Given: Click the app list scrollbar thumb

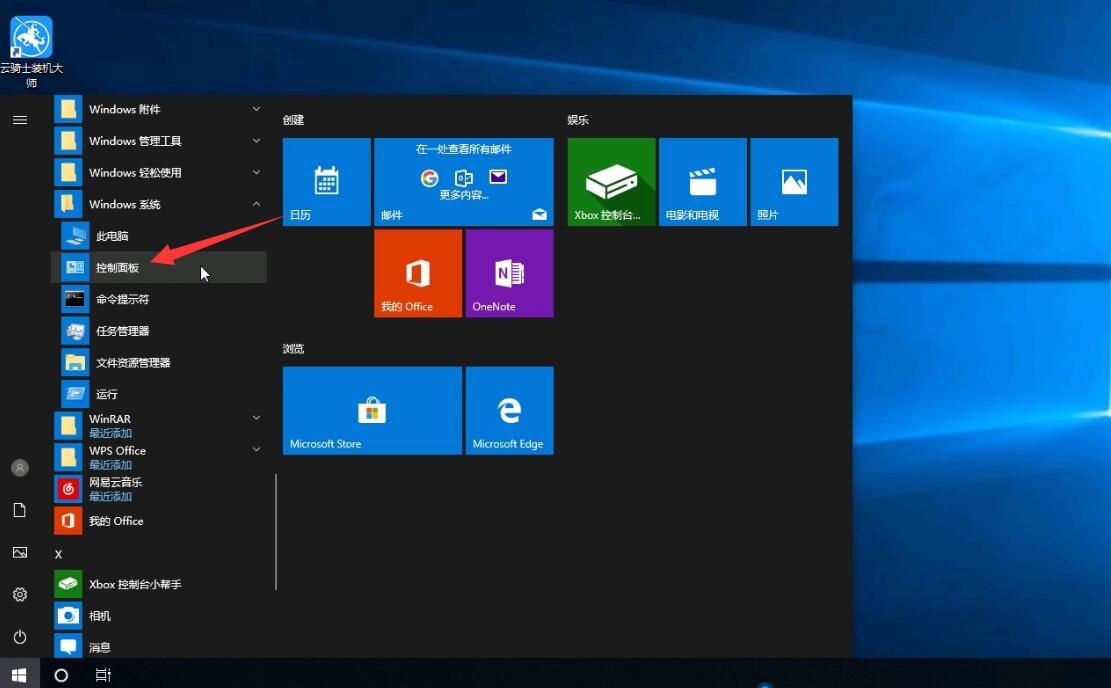Looking at the screenshot, I should 276,532.
